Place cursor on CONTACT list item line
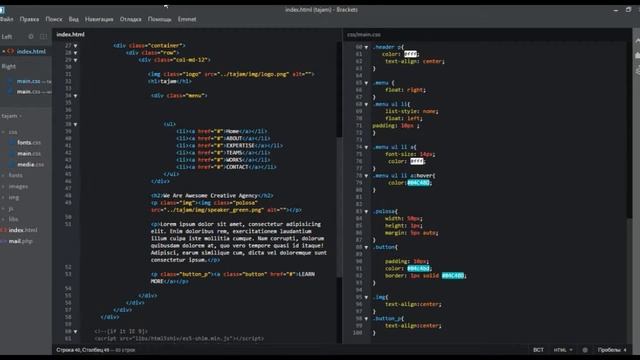The width and height of the screenshot is (640, 360). point(227,167)
